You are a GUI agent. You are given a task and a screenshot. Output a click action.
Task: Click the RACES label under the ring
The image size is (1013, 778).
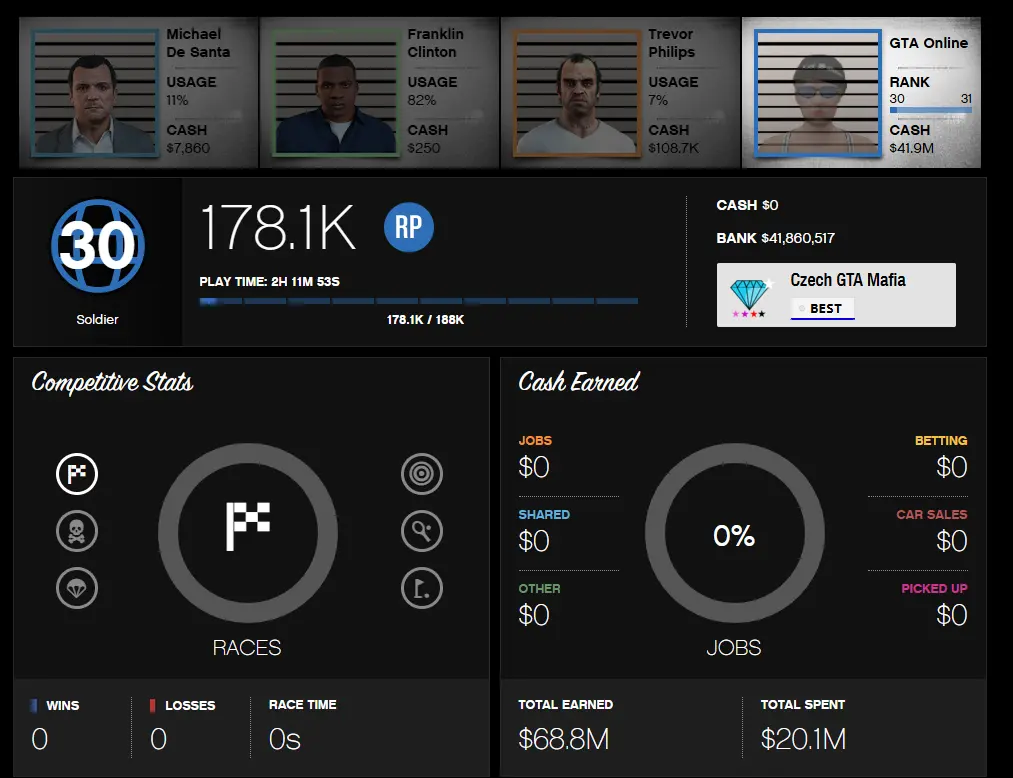[247, 647]
